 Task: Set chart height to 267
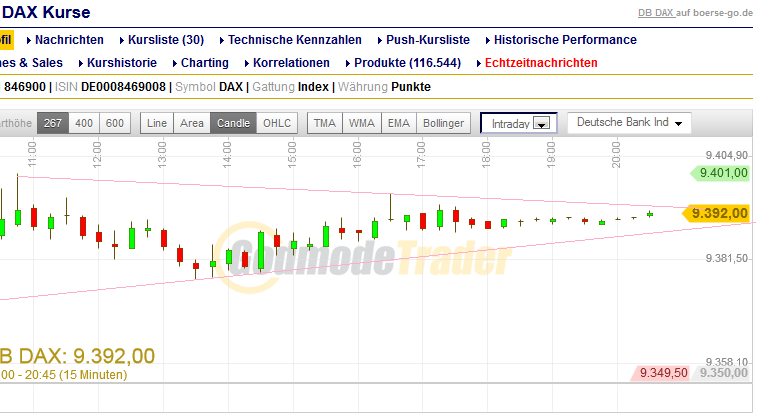(x=53, y=123)
